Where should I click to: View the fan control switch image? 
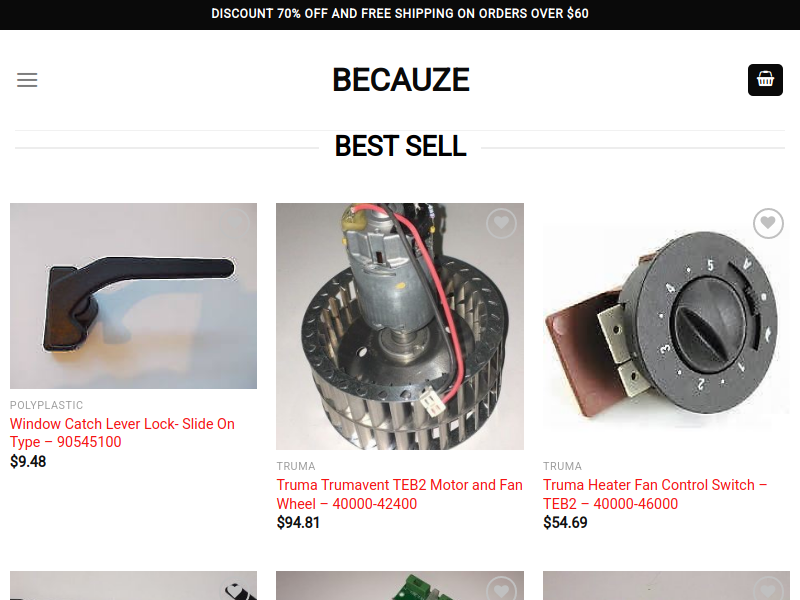[x=666, y=327]
